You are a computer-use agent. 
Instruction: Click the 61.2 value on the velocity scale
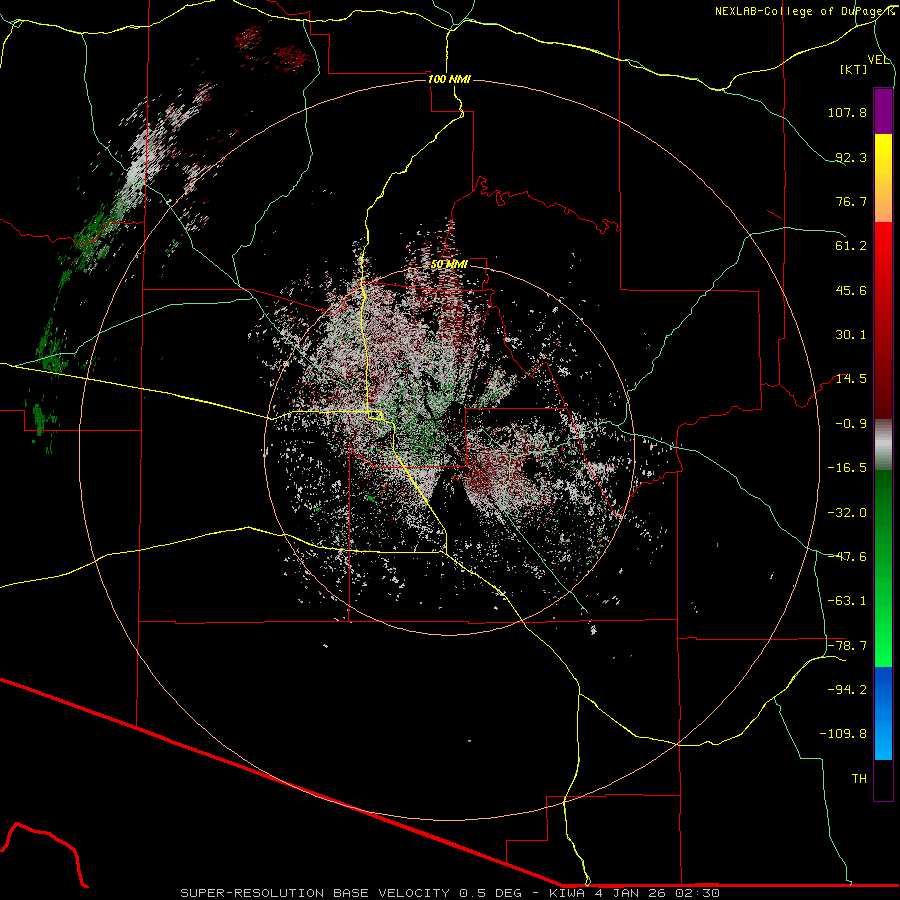(851, 246)
